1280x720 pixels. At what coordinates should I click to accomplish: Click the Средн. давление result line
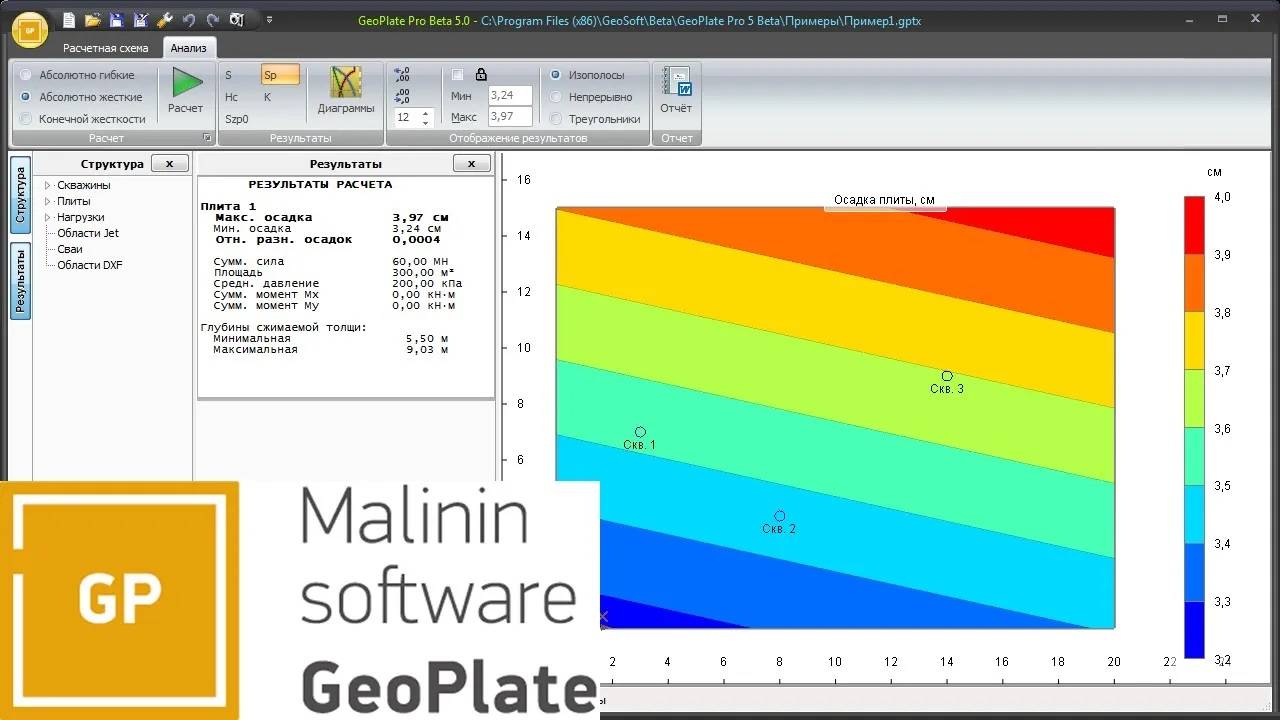tap(338, 283)
